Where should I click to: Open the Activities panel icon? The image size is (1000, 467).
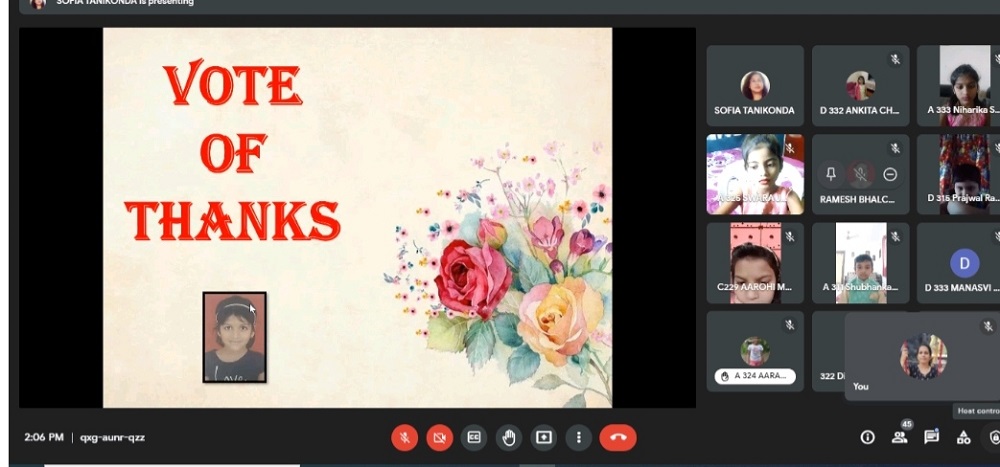tap(963, 437)
